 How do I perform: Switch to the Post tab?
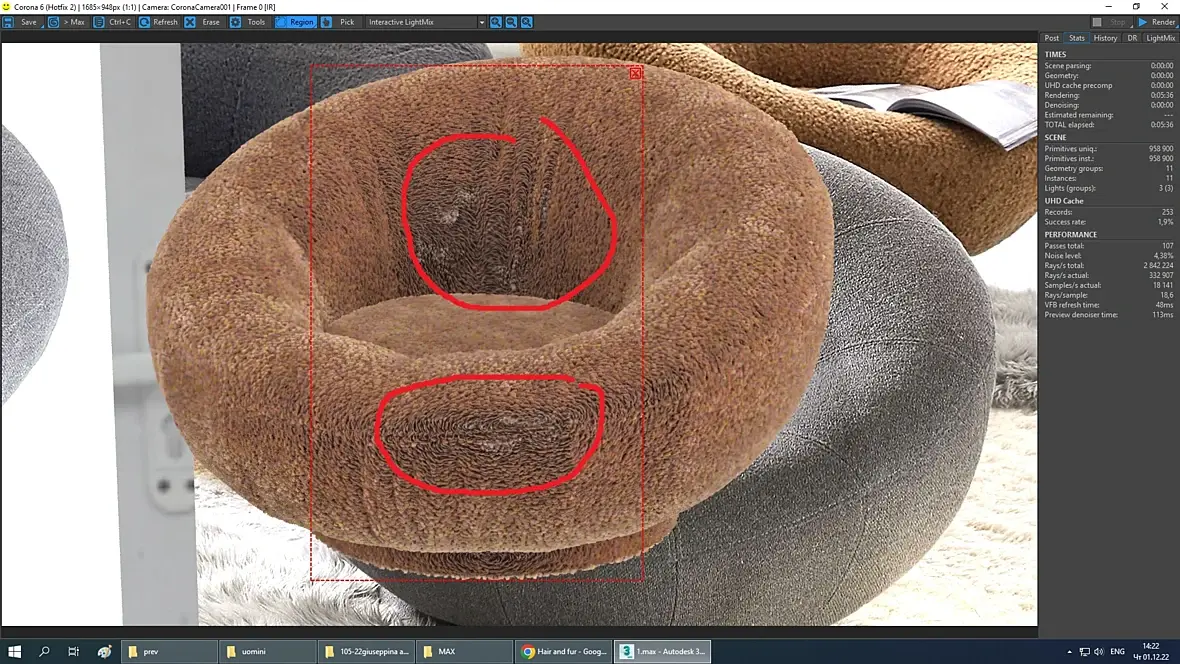tap(1051, 38)
